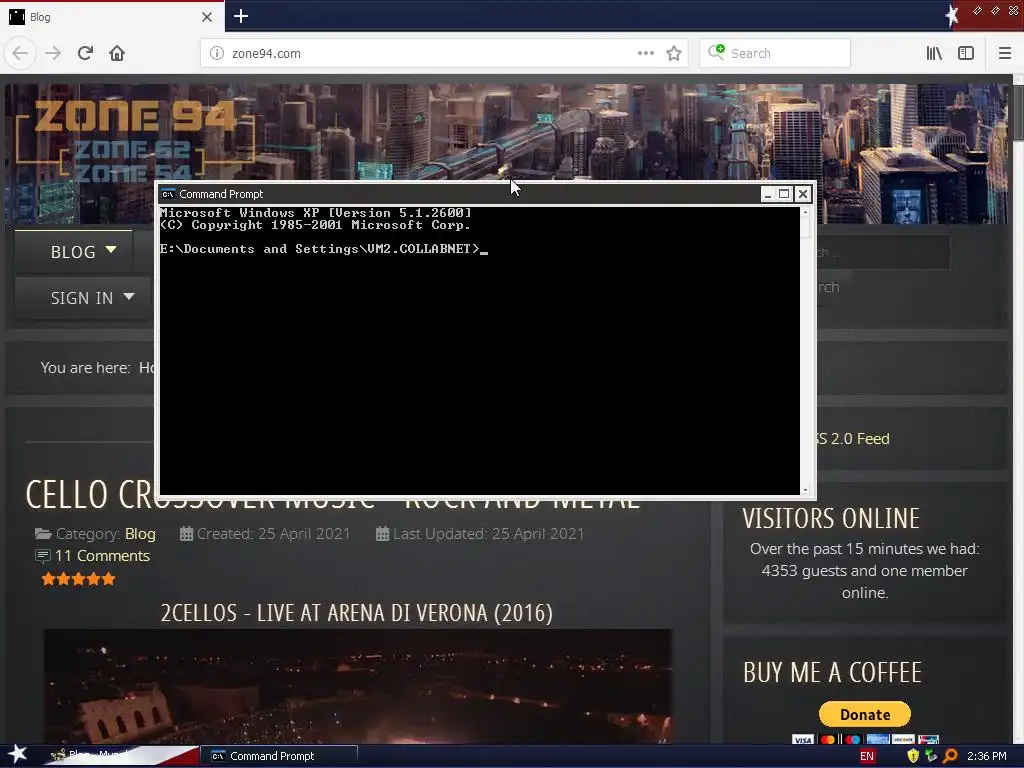The width and height of the screenshot is (1024, 768).
Task: Click the BUY ME A COFFEE heading
Action: (832, 673)
